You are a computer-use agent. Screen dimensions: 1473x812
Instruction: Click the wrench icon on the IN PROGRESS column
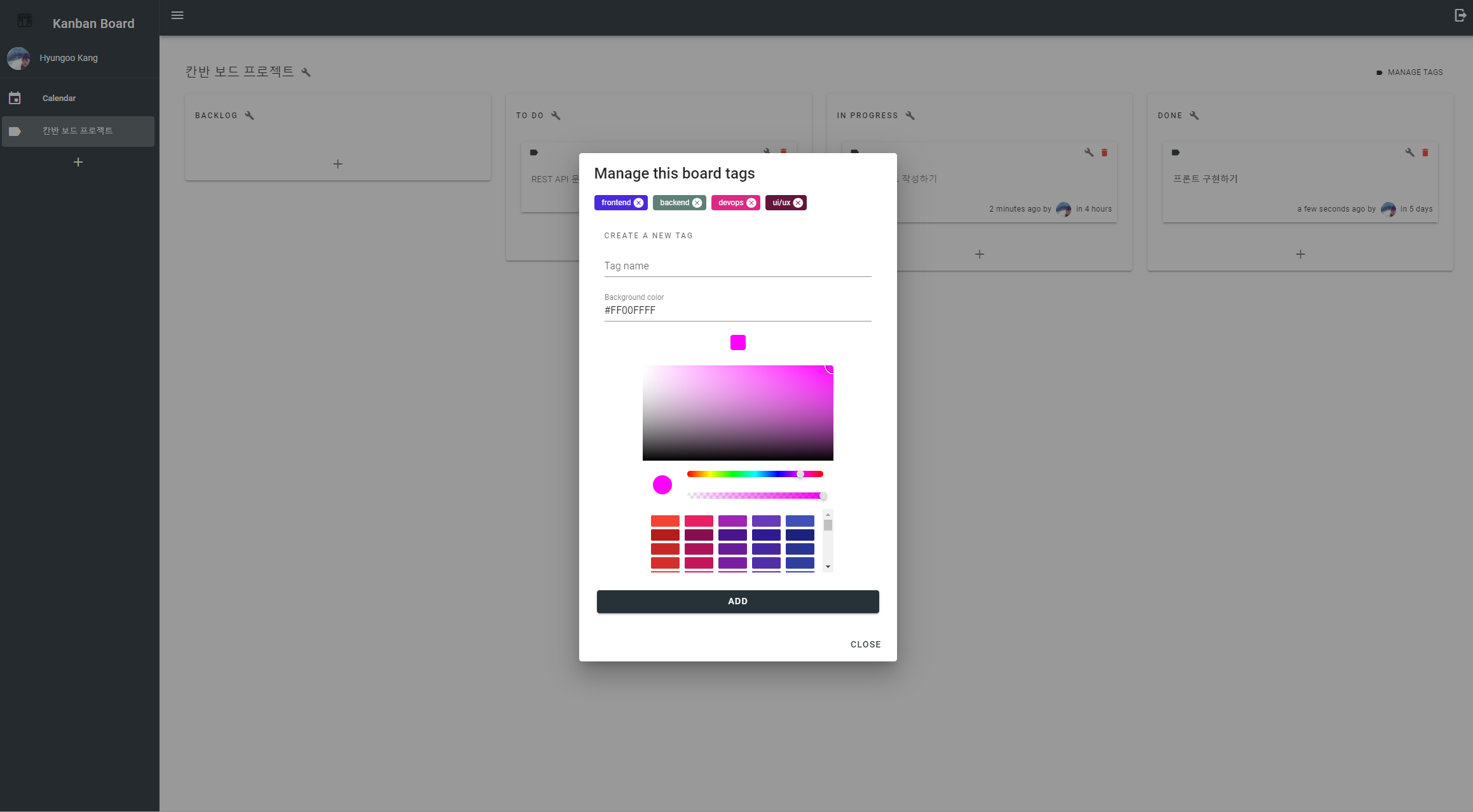[x=910, y=115]
